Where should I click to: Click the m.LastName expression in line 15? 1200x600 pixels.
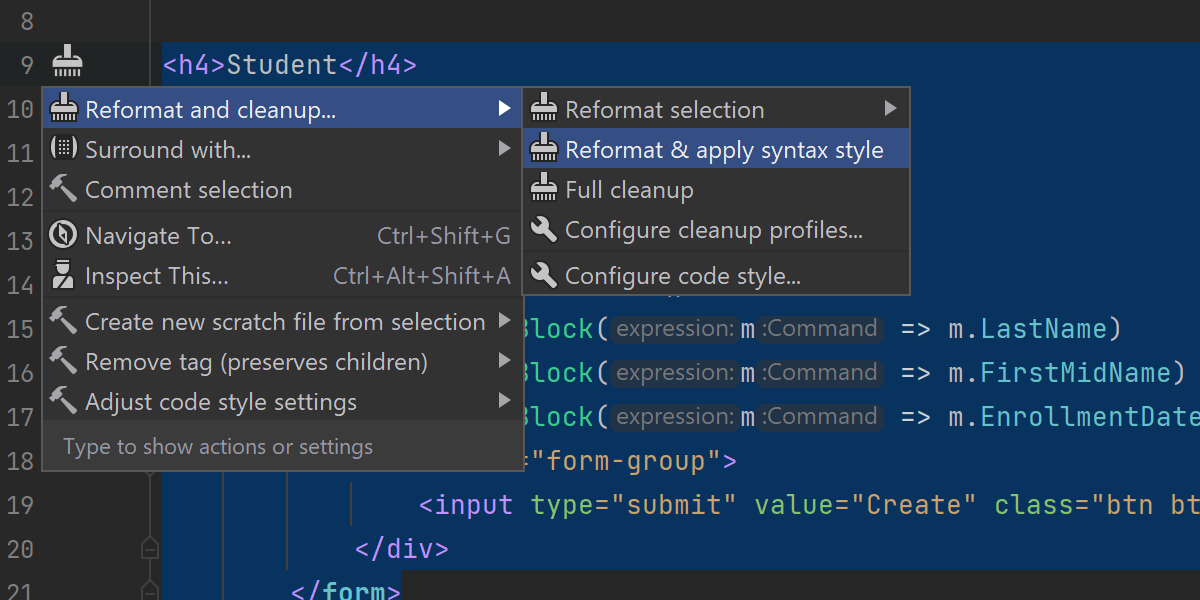(1034, 329)
